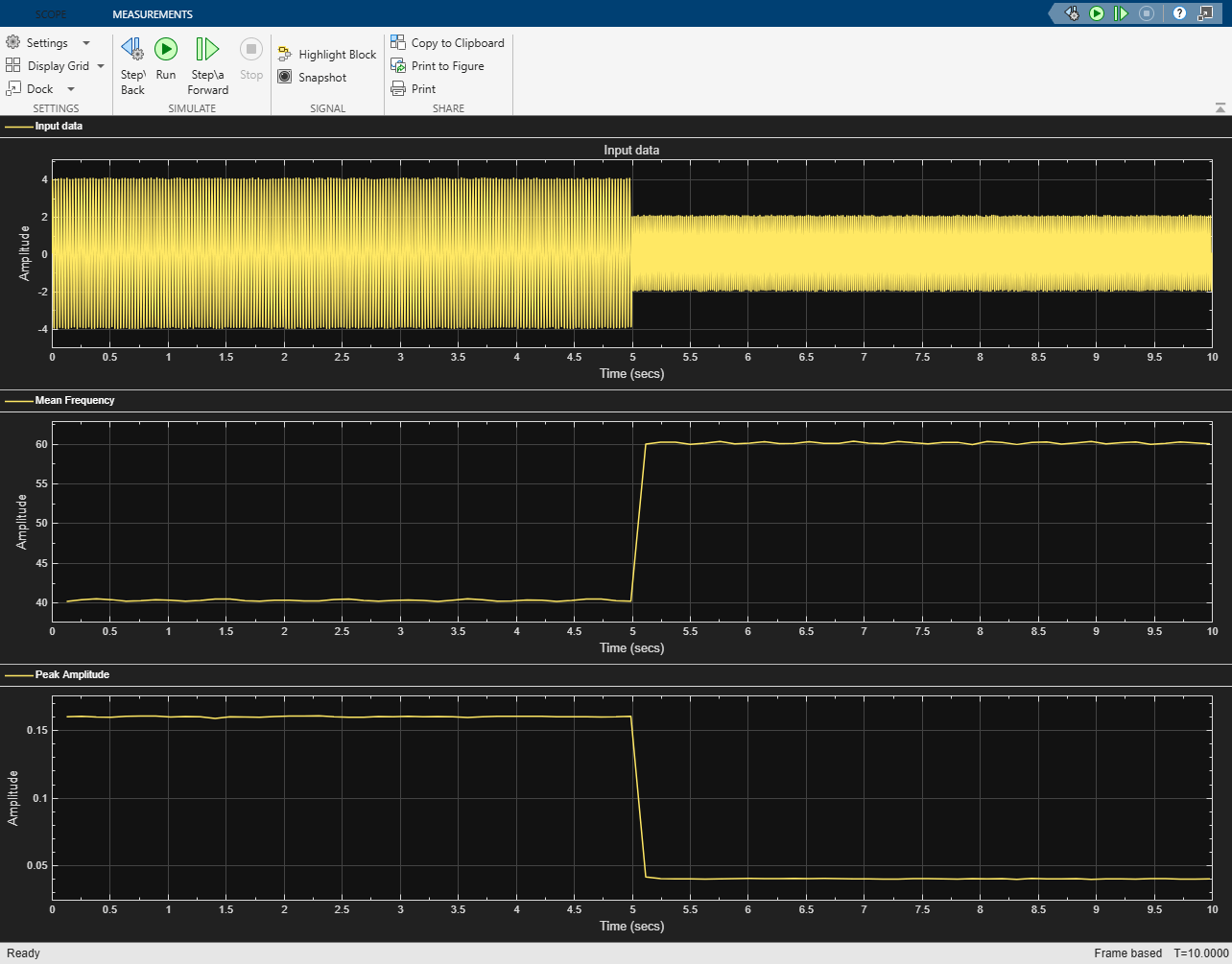This screenshot has height=964, width=1232.
Task: Click the undock window icon in title bar
Action: click(x=1206, y=13)
